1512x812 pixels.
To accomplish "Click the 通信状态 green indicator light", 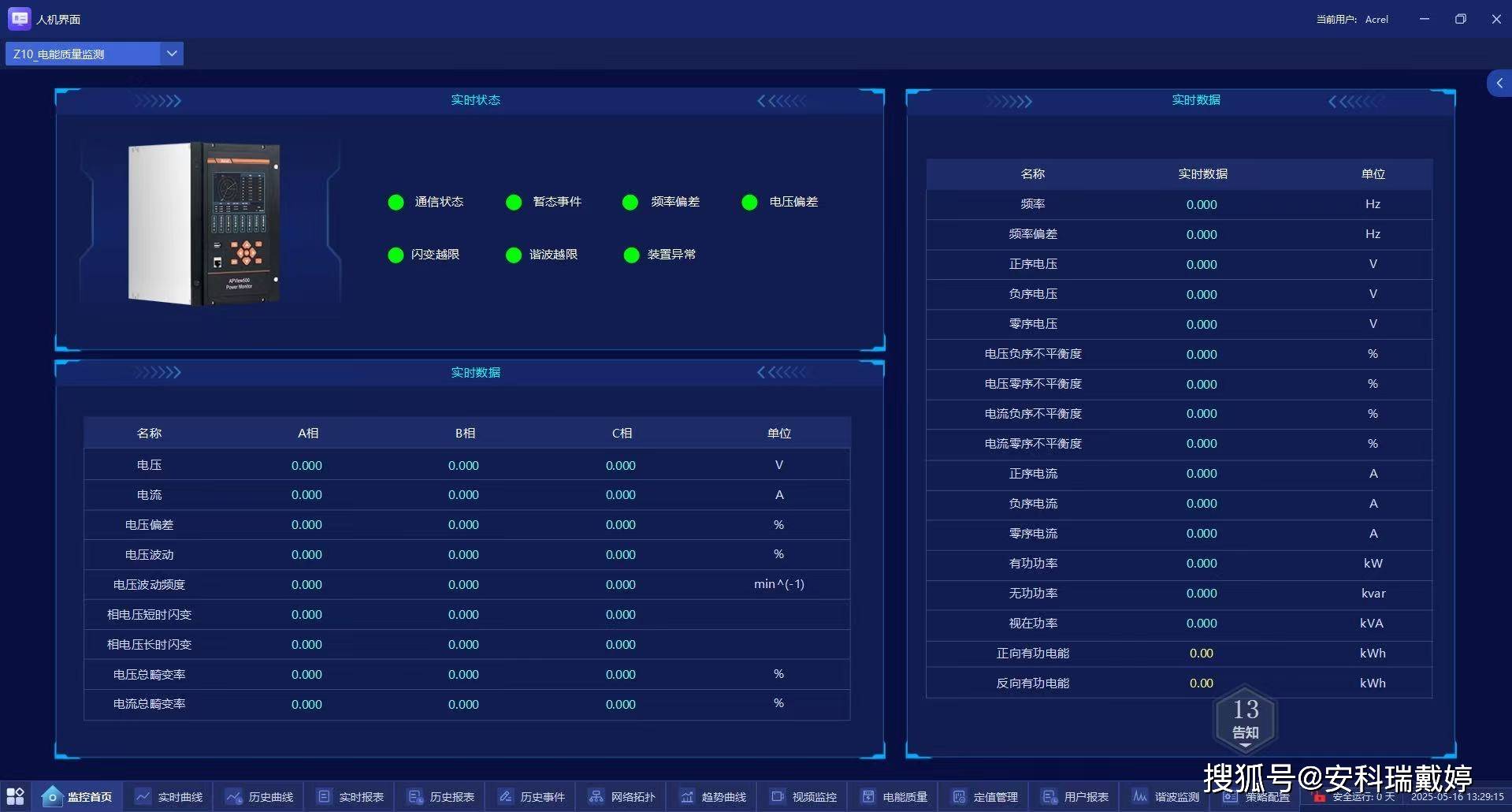I will point(396,203).
